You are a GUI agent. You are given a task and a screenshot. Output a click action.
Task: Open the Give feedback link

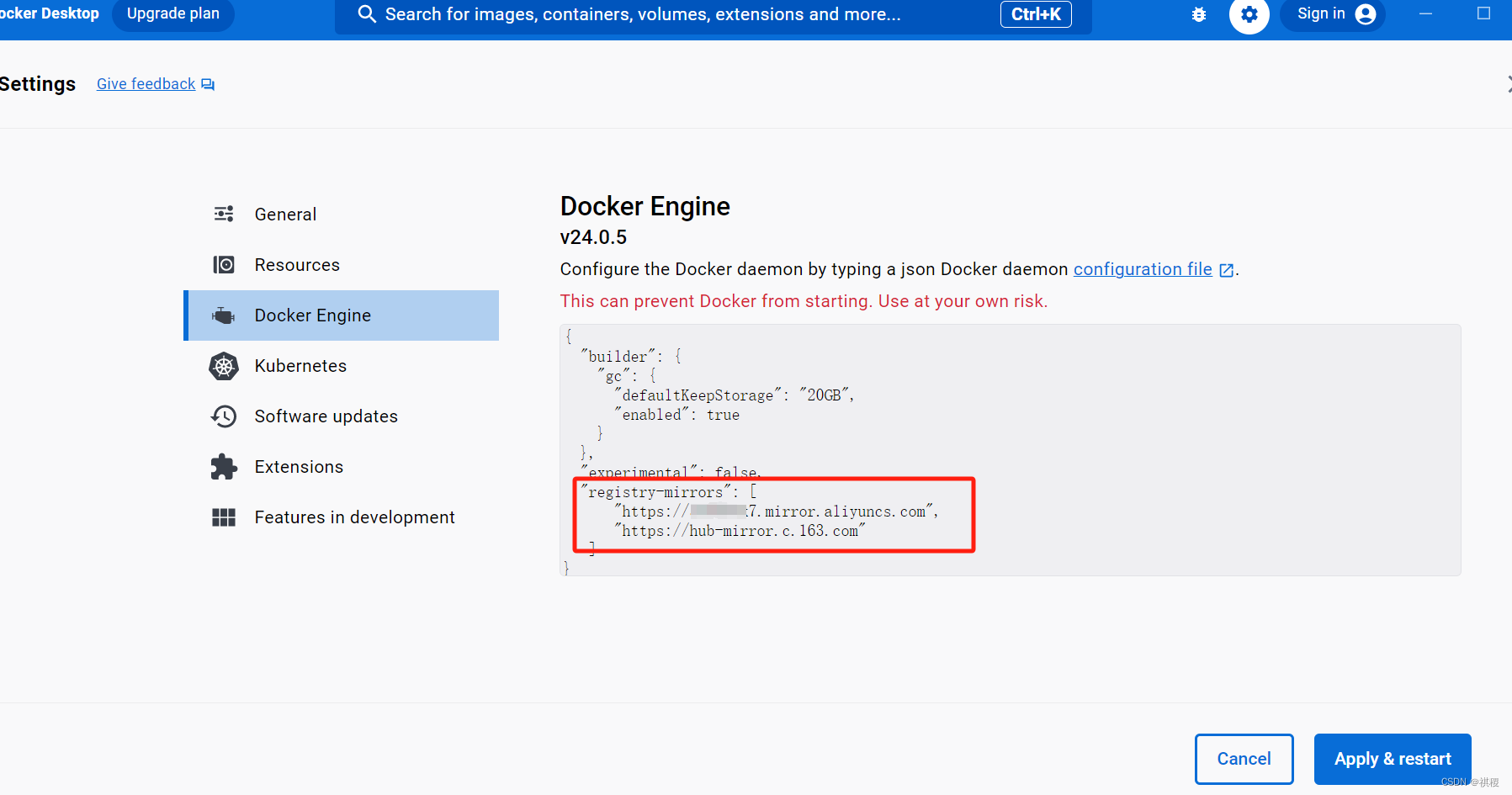click(146, 84)
